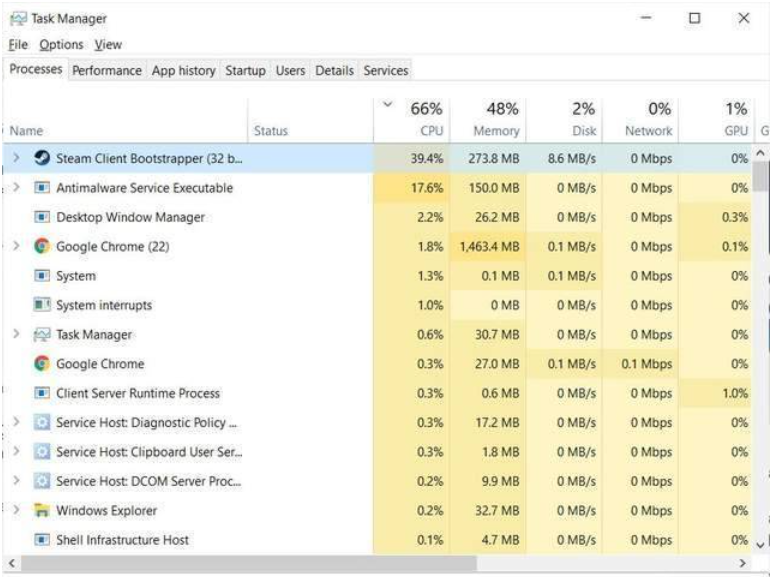Click the horizontal scrollbar right arrow
779x577 pixels.
coord(743,563)
